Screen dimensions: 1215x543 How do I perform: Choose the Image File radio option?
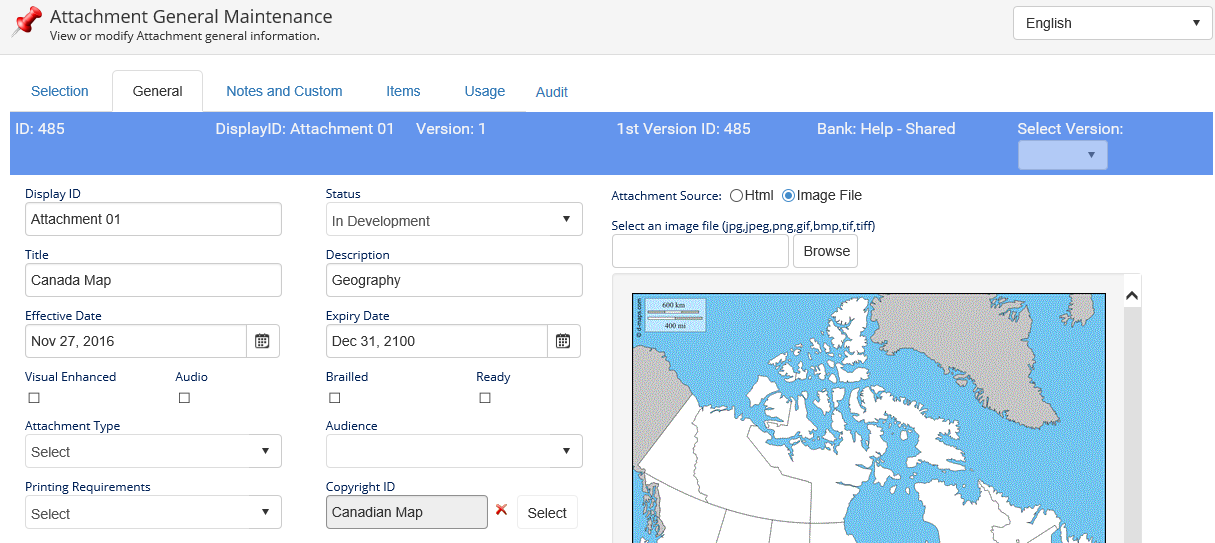(x=788, y=196)
